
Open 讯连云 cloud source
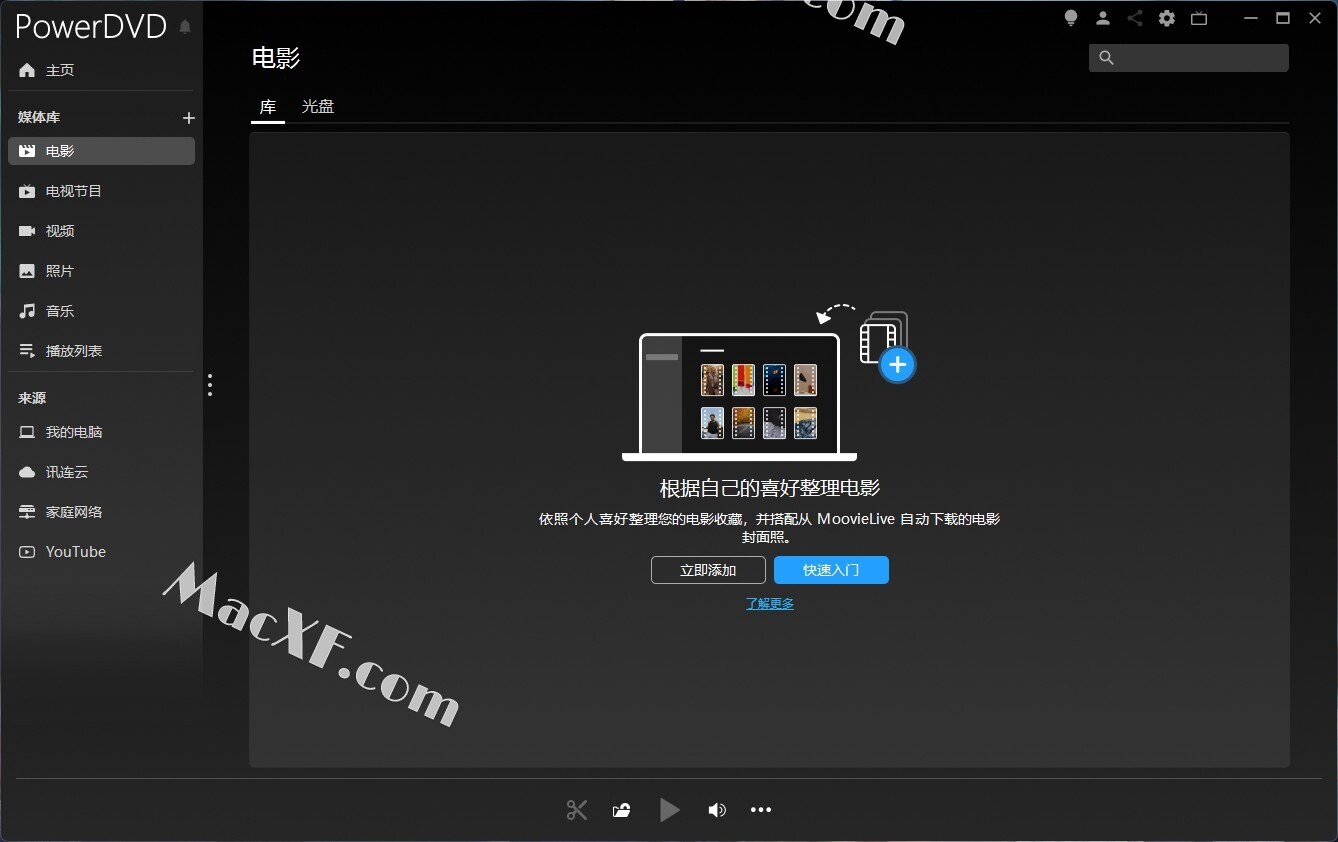pos(101,472)
